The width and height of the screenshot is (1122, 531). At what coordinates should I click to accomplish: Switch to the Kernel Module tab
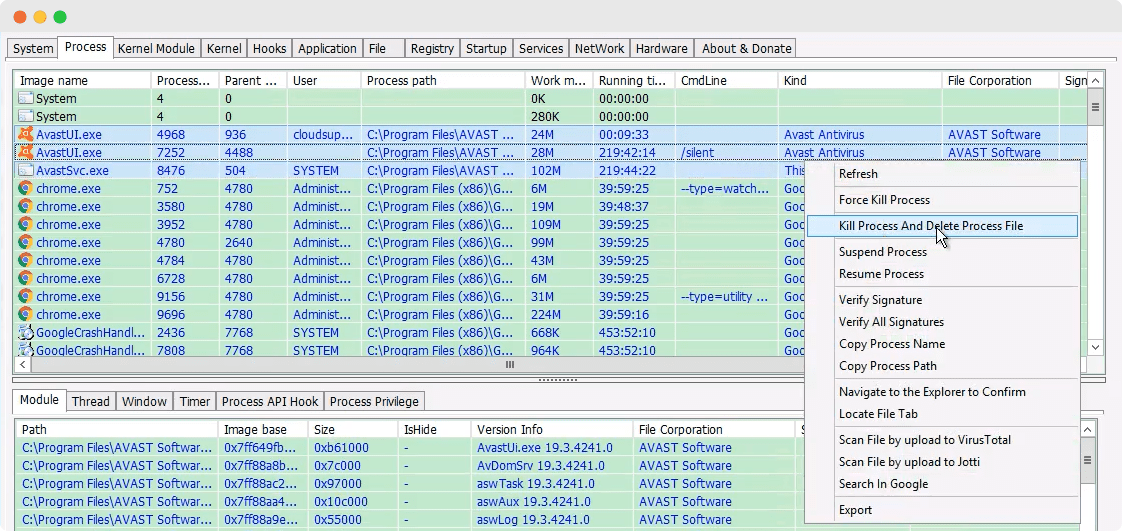pyautogui.click(x=156, y=48)
